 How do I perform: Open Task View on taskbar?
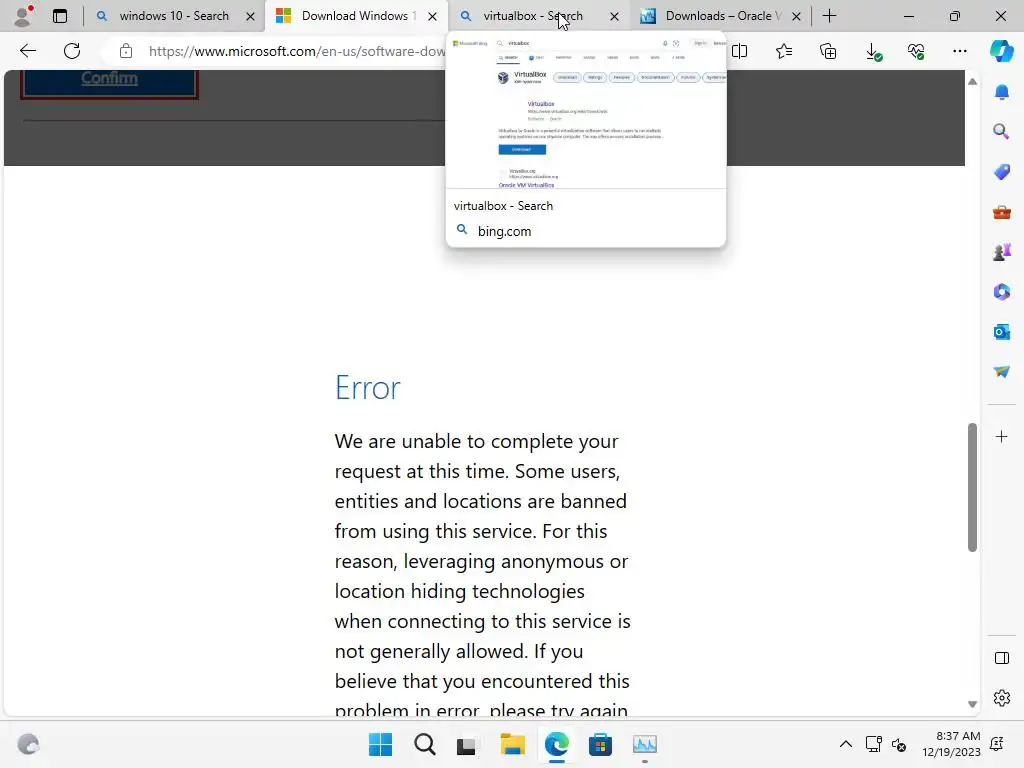click(466, 744)
